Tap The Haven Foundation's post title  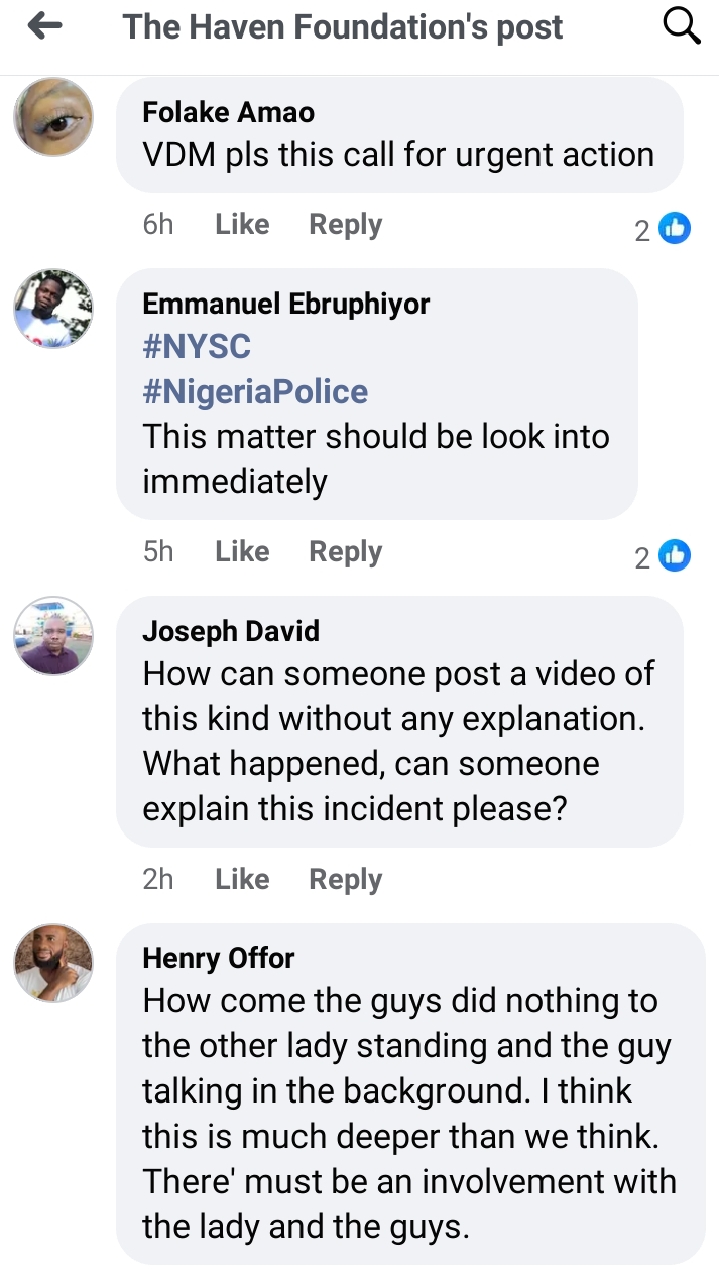click(343, 27)
